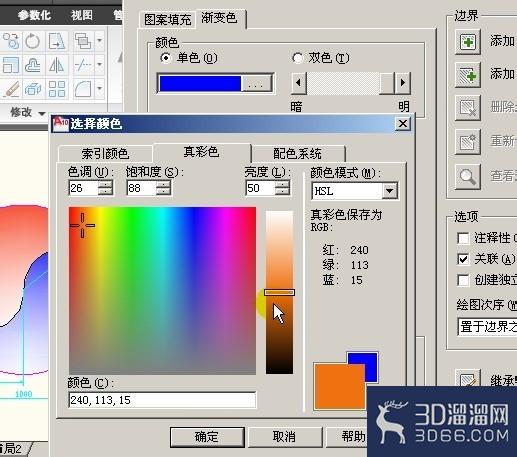Image resolution: width=517 pixels, height=457 pixels.
Task: Adjust Saturation spinner arrows
Action: pyautogui.click(x=163, y=188)
